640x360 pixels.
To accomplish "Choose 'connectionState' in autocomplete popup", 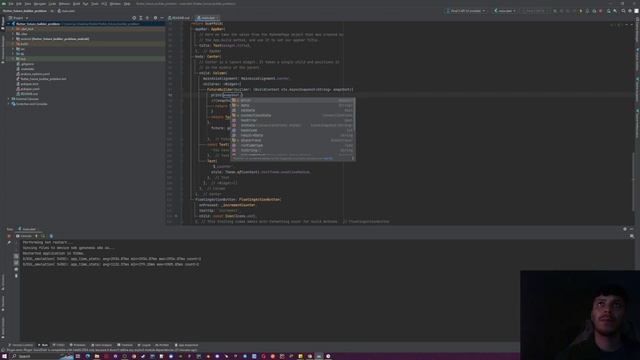I will pyautogui.click(x=293, y=116).
